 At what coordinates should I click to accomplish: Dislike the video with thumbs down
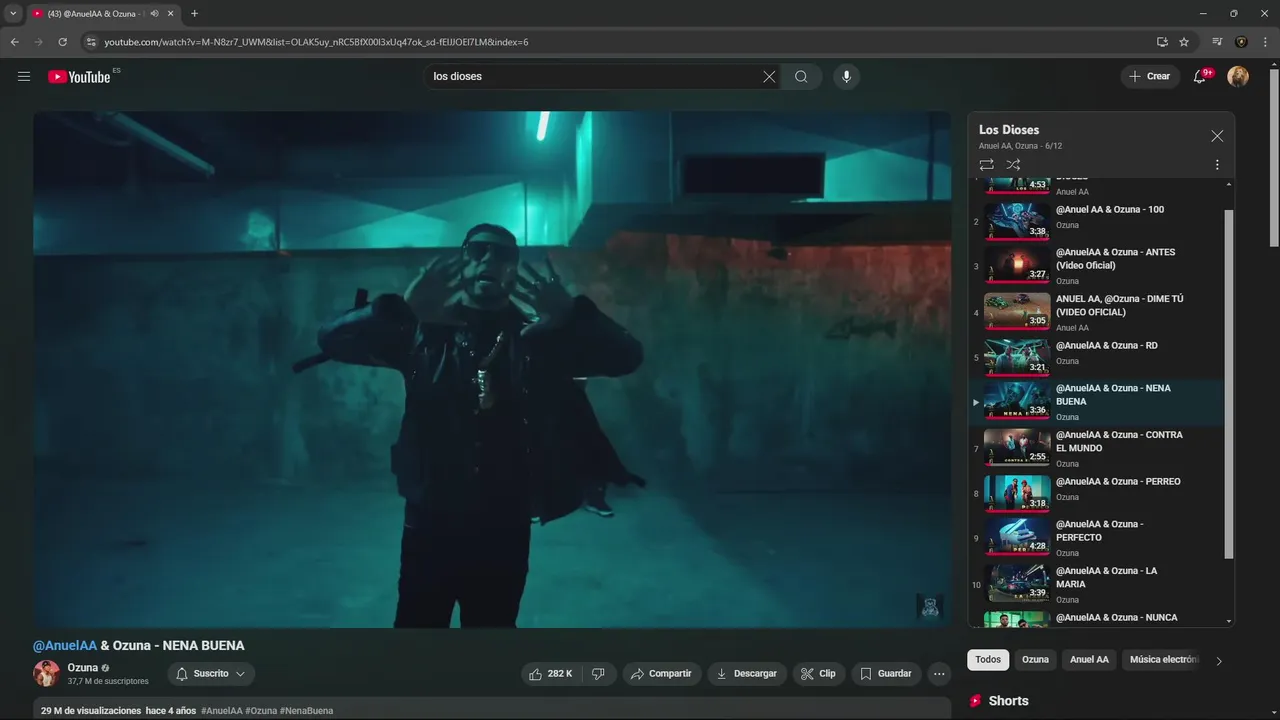point(598,674)
